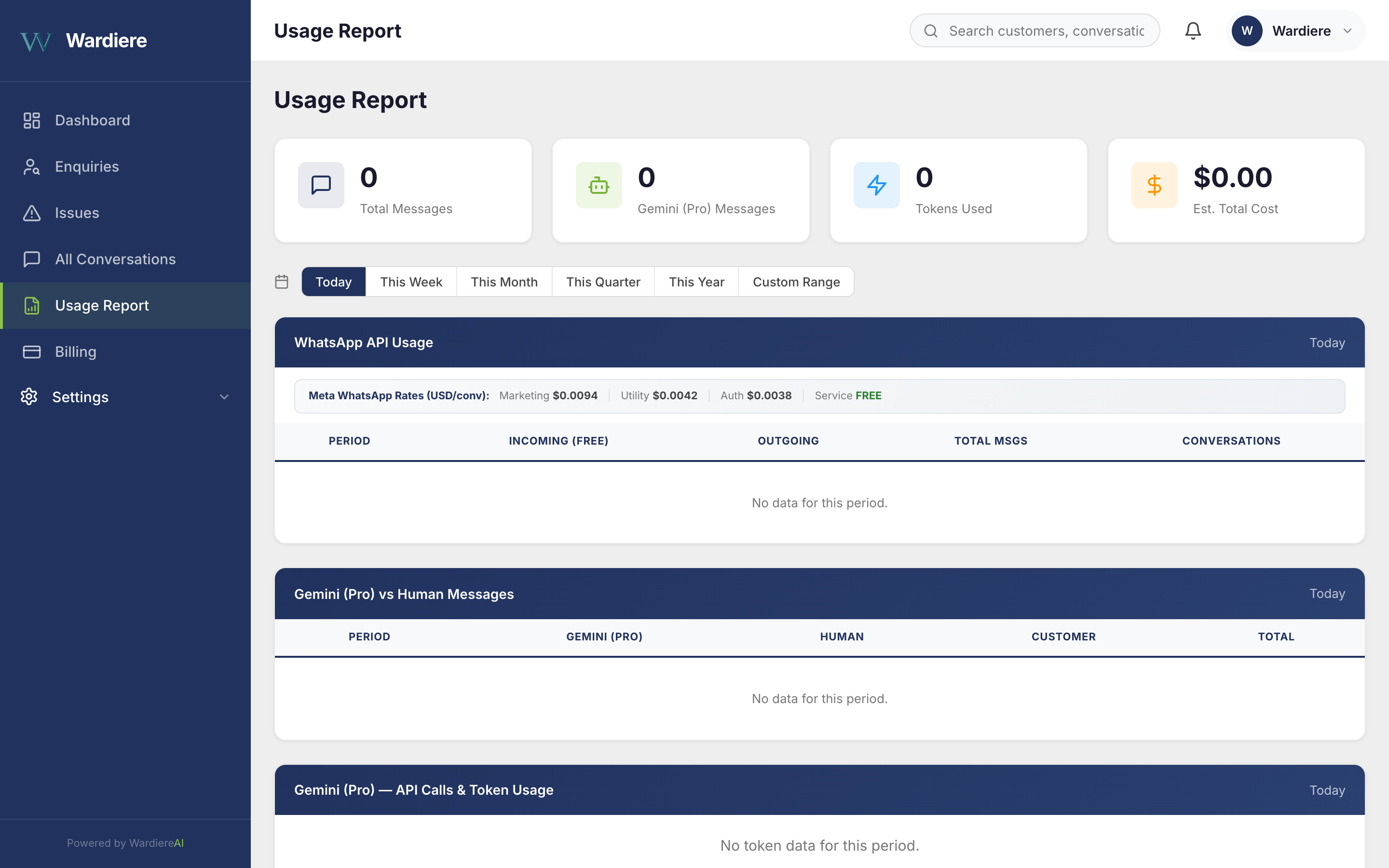1389x868 pixels.
Task: Click the Tokens Used lightning icon
Action: click(876, 185)
